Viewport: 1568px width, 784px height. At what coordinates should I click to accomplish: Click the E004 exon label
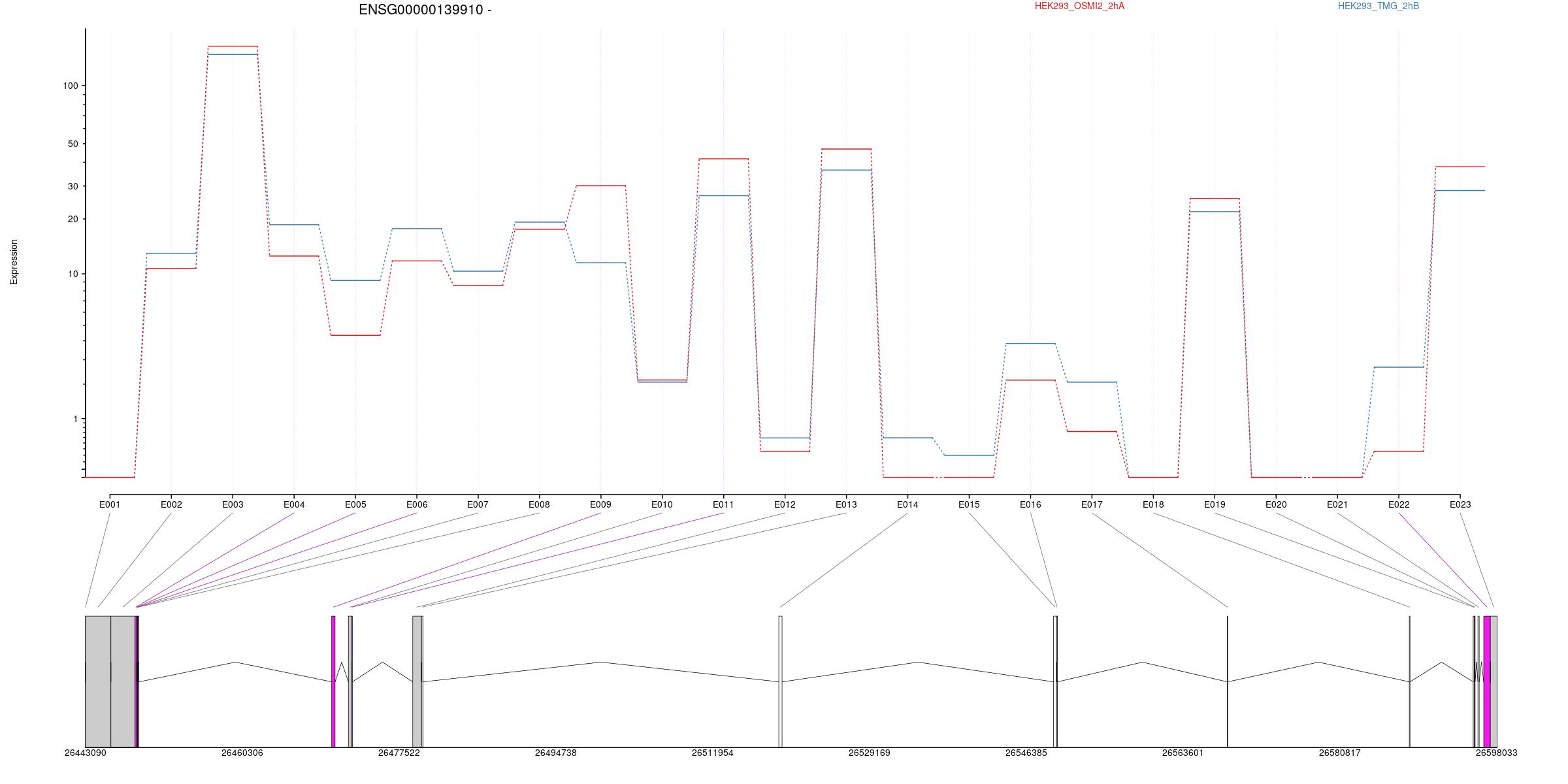294,504
